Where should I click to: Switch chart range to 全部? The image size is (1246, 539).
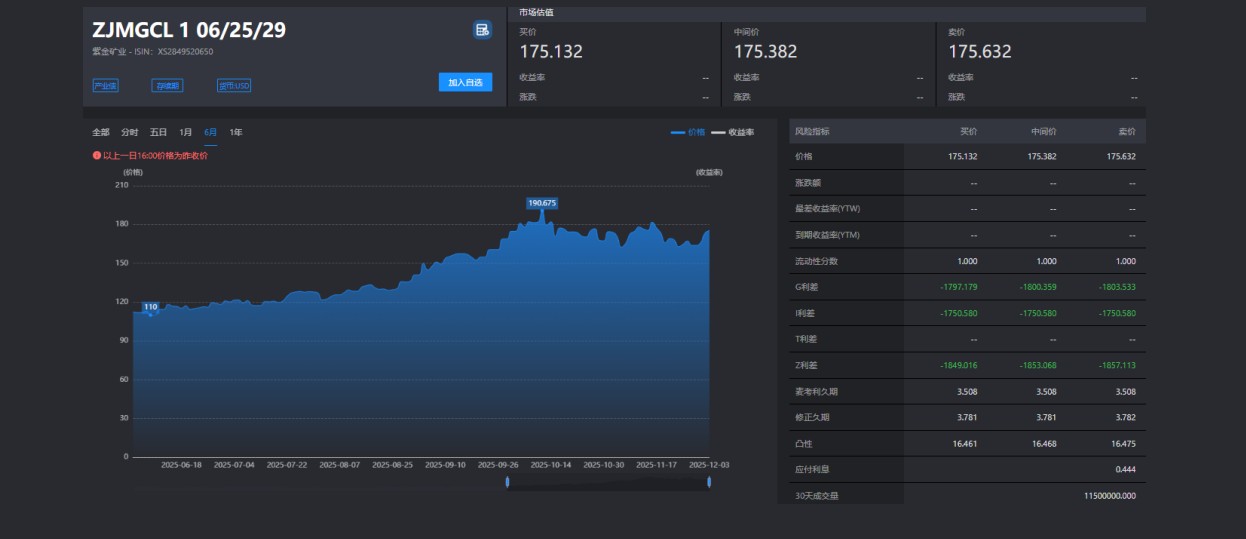[101, 132]
